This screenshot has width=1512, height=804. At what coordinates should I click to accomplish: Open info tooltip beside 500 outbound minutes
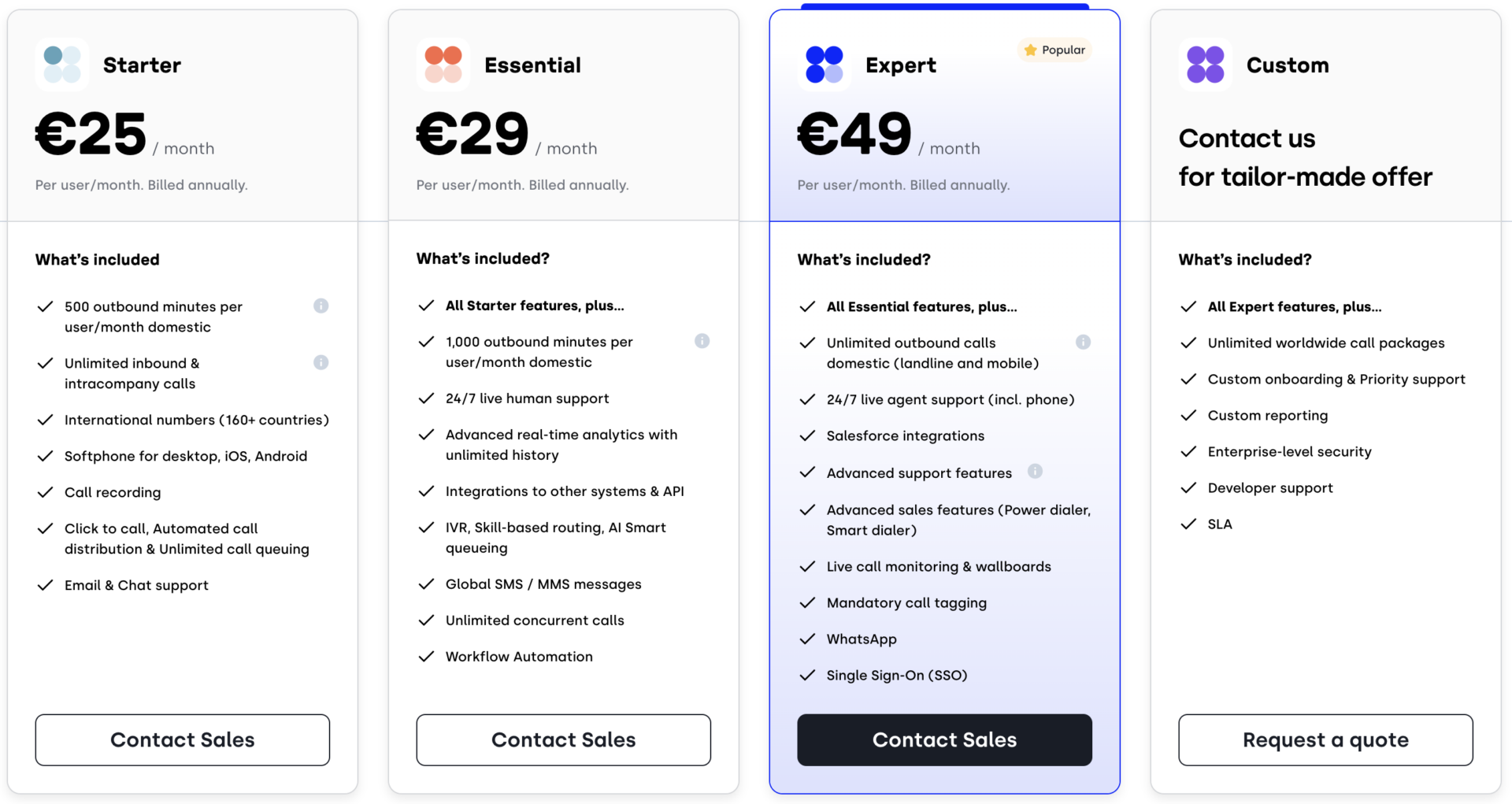(321, 306)
